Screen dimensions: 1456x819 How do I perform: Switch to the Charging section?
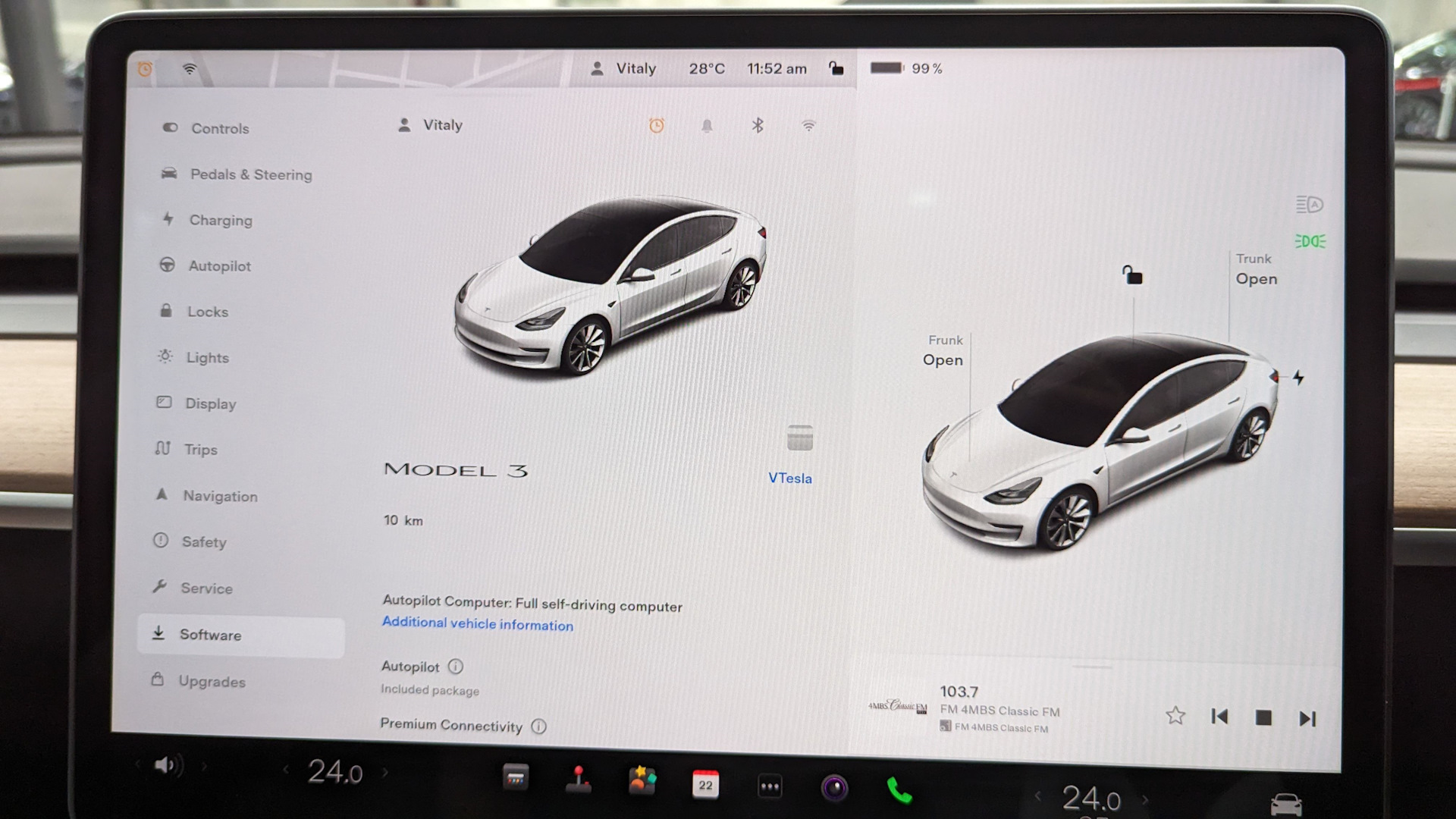point(221,220)
